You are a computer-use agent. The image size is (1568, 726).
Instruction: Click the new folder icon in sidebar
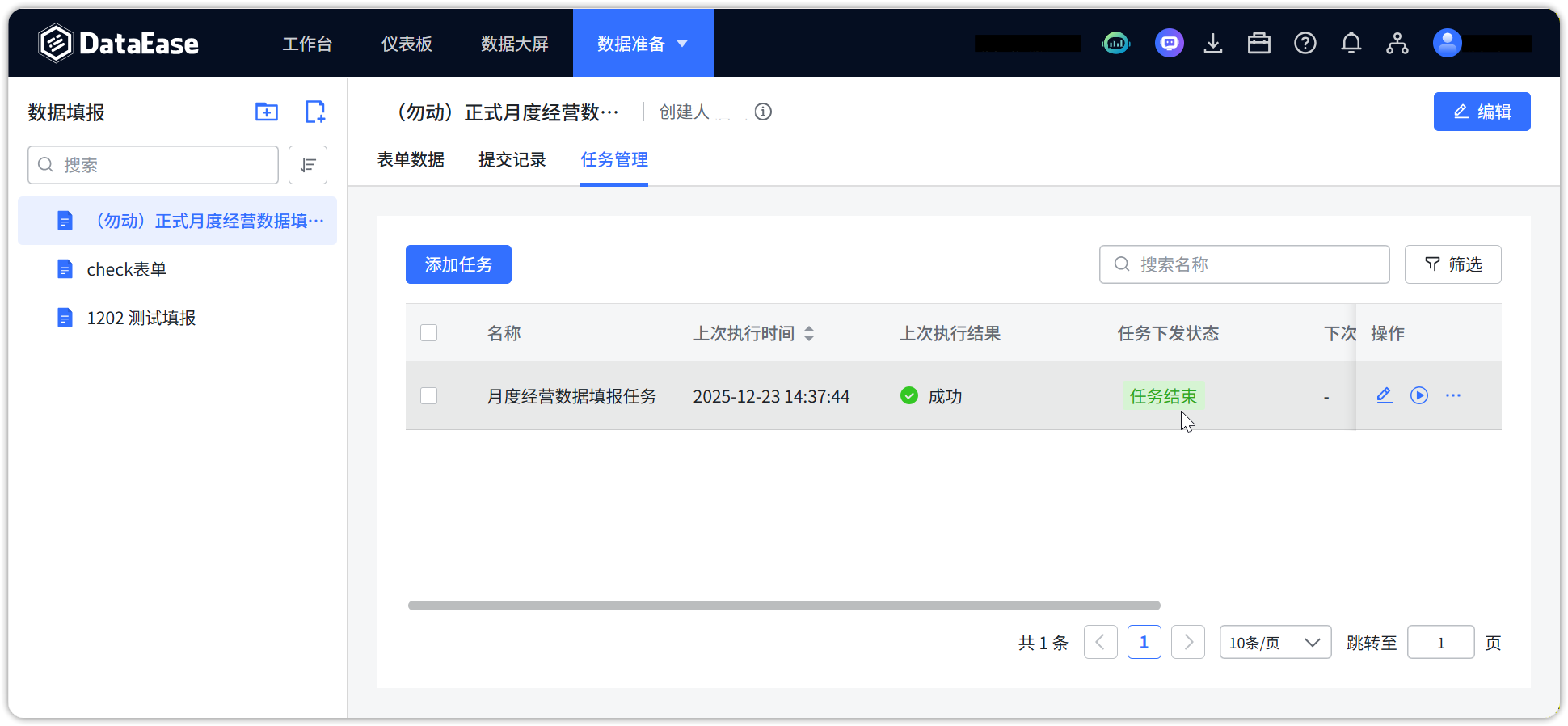[x=266, y=112]
